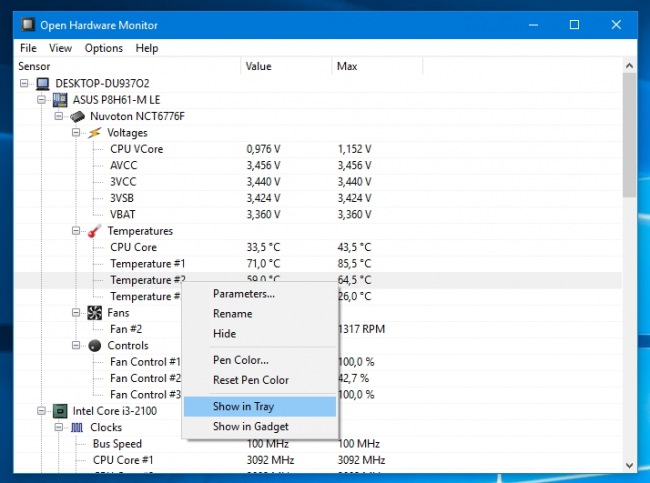Select the Fan Control #2 row

click(318, 378)
